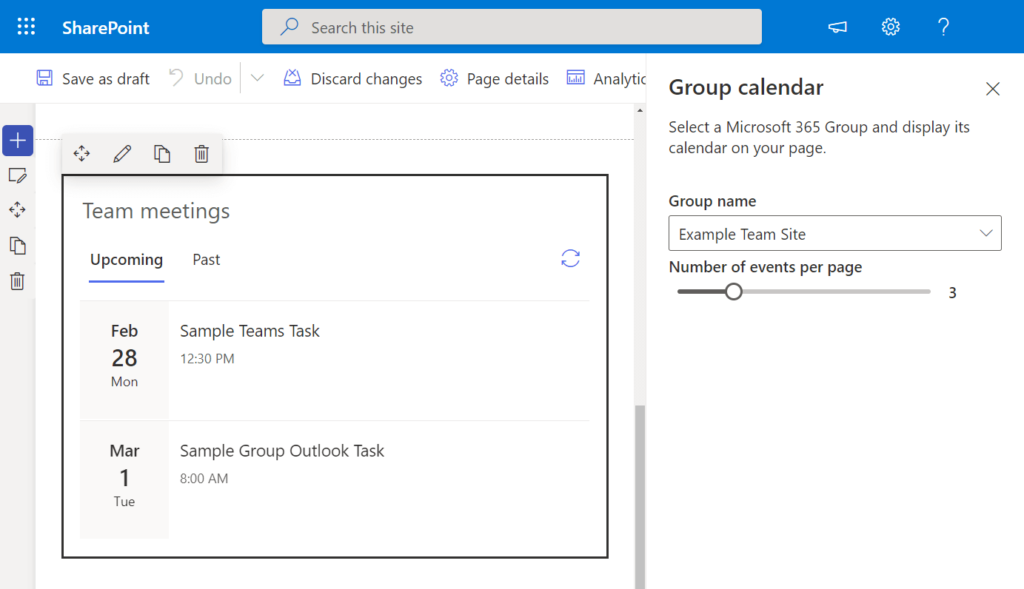Click the 8:00 AM event time
This screenshot has width=1024, height=589.
(204, 478)
